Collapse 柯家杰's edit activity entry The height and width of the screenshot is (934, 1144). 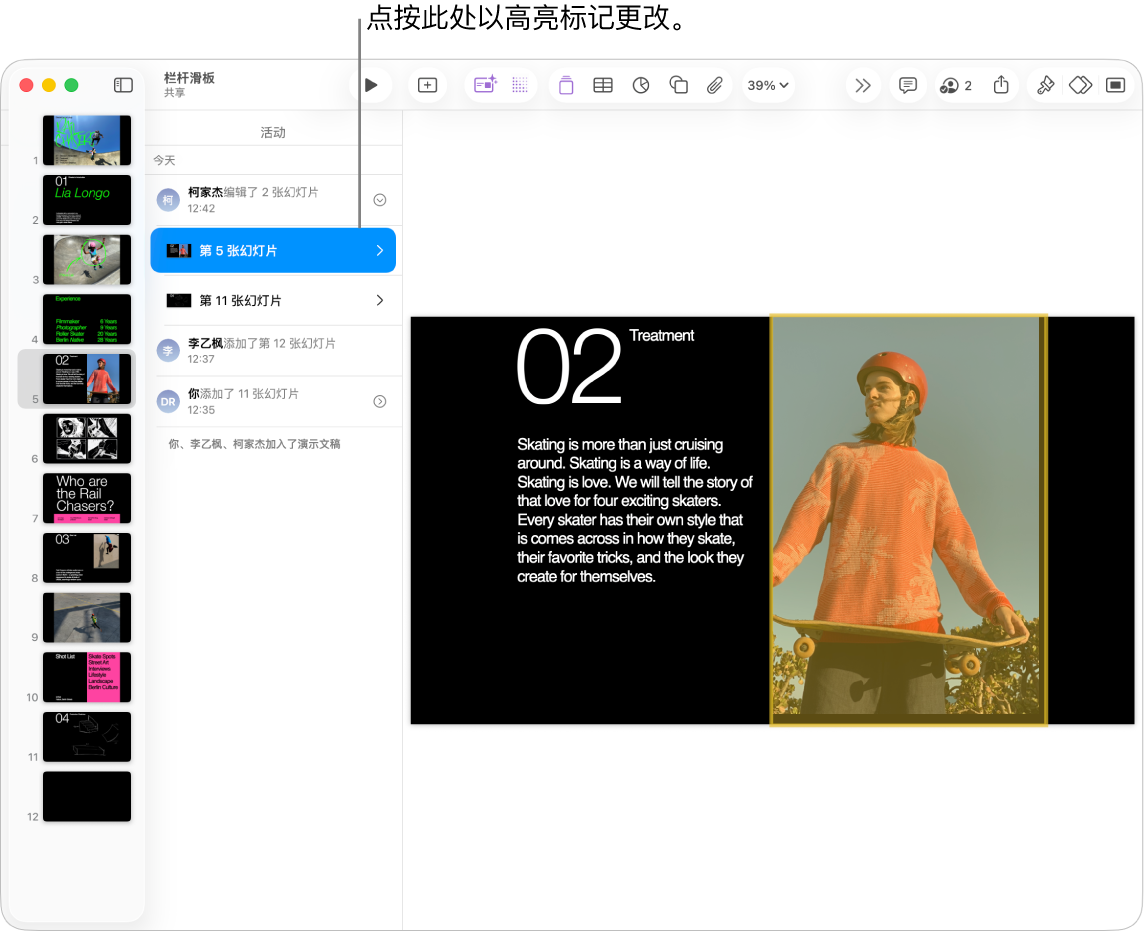pyautogui.click(x=380, y=200)
